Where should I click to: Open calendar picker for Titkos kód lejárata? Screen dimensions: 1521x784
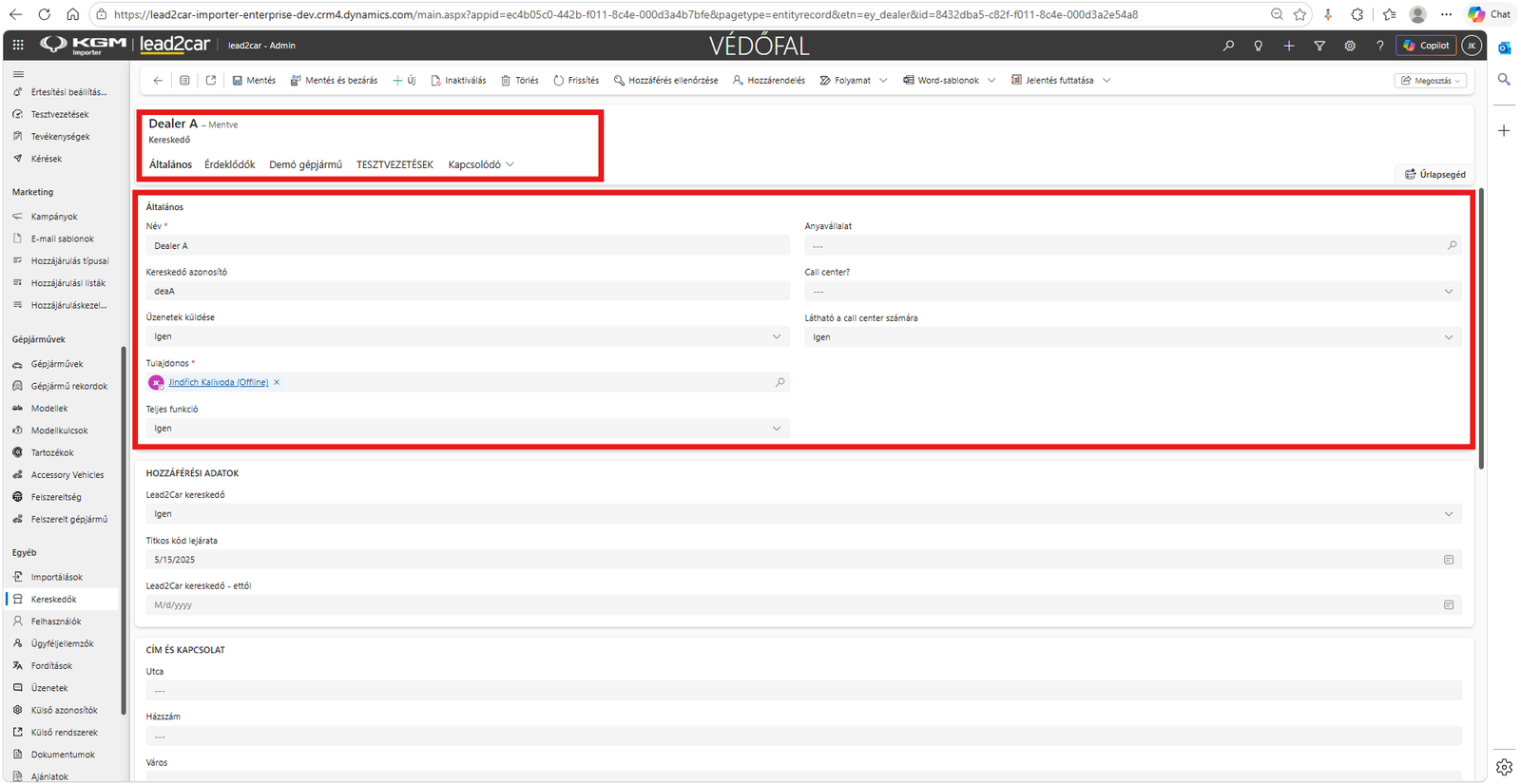(1449, 560)
